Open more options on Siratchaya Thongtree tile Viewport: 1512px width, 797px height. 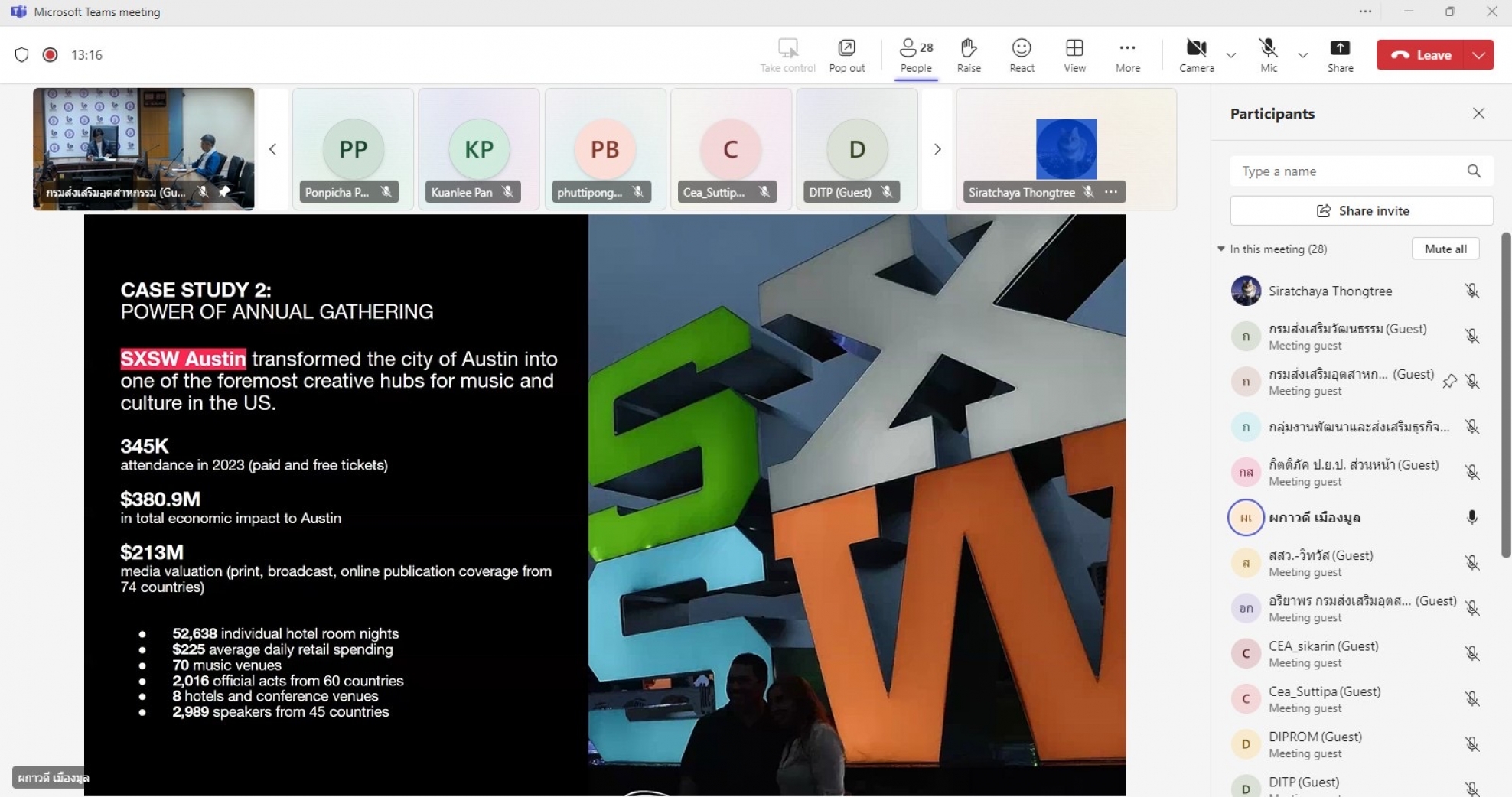pyautogui.click(x=1111, y=192)
